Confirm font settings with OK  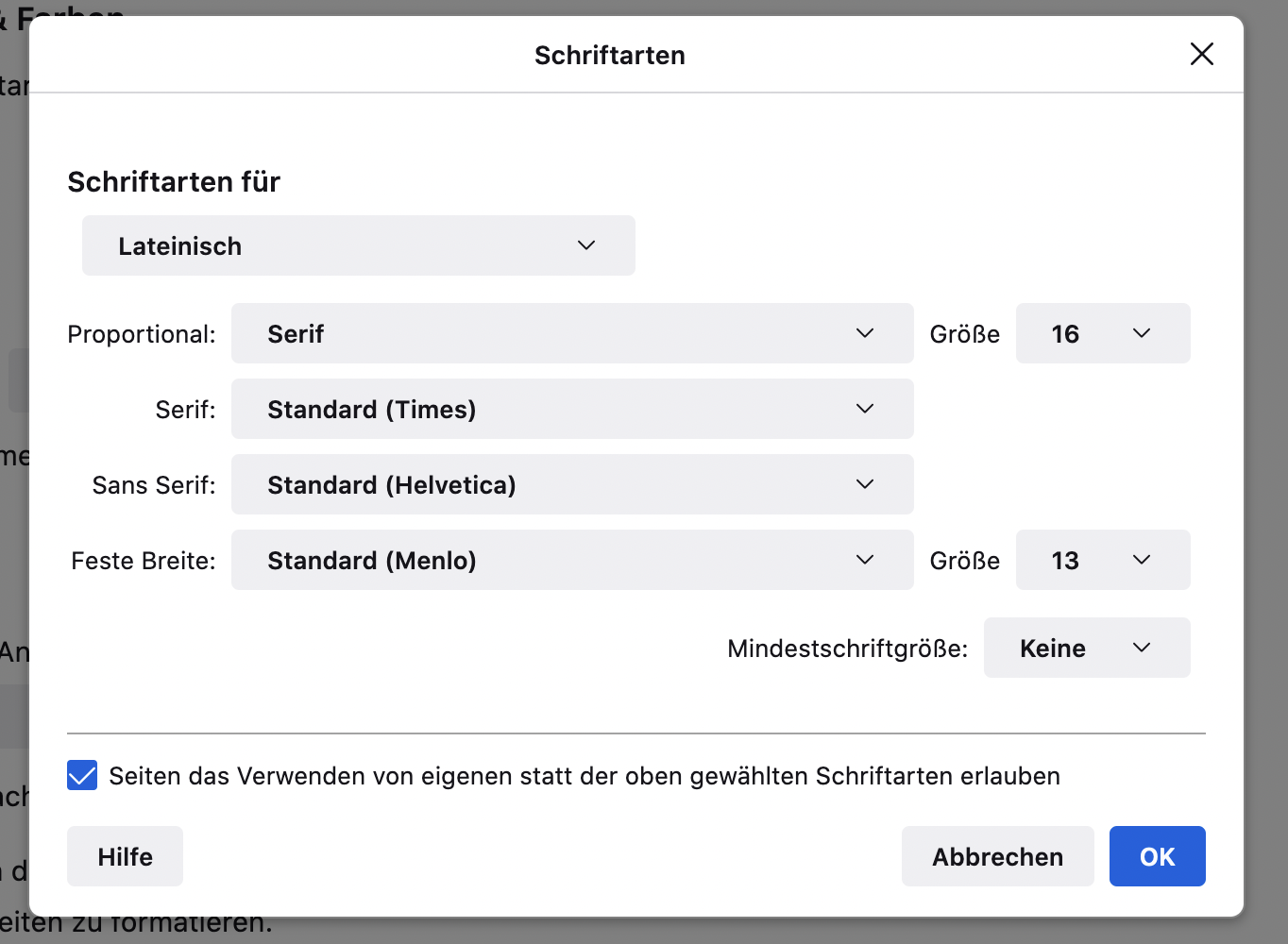[1157, 856]
